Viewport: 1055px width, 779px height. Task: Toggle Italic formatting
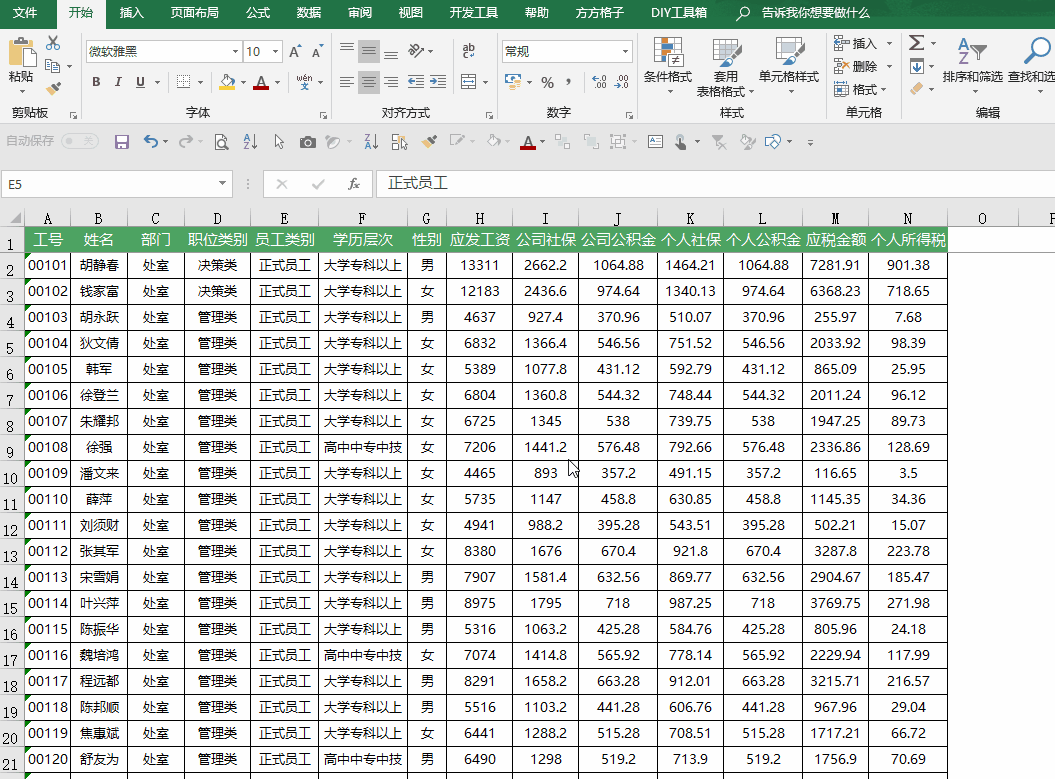118,82
